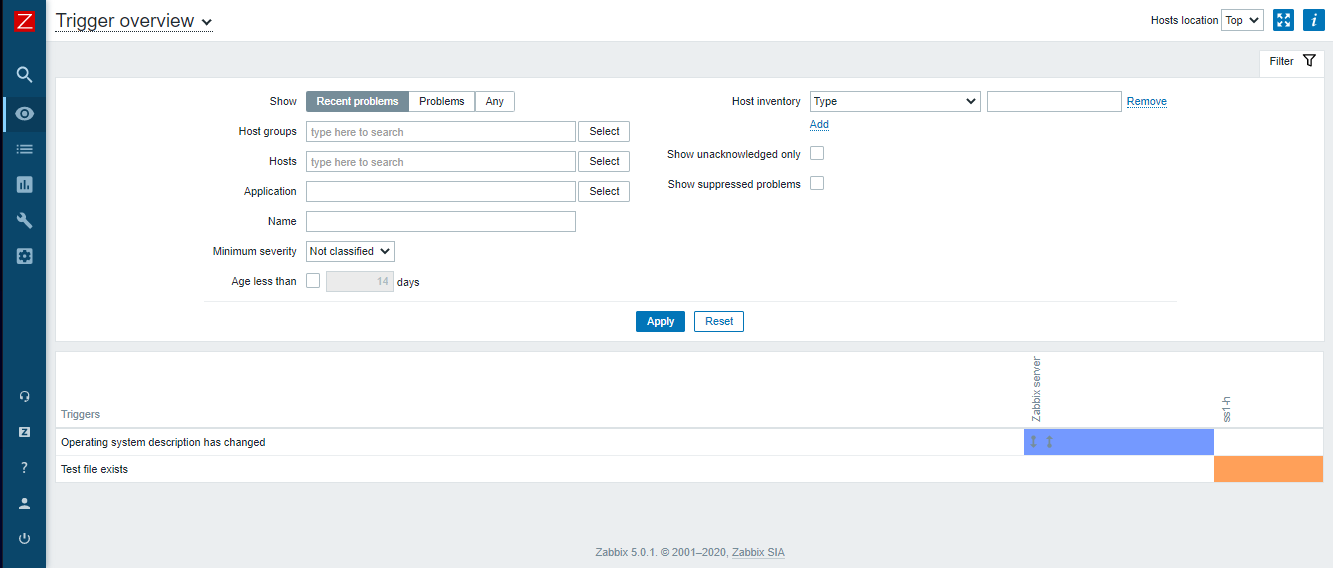1333x568 pixels.
Task: Click the orange ss1-h trigger cell
Action: [1268, 469]
